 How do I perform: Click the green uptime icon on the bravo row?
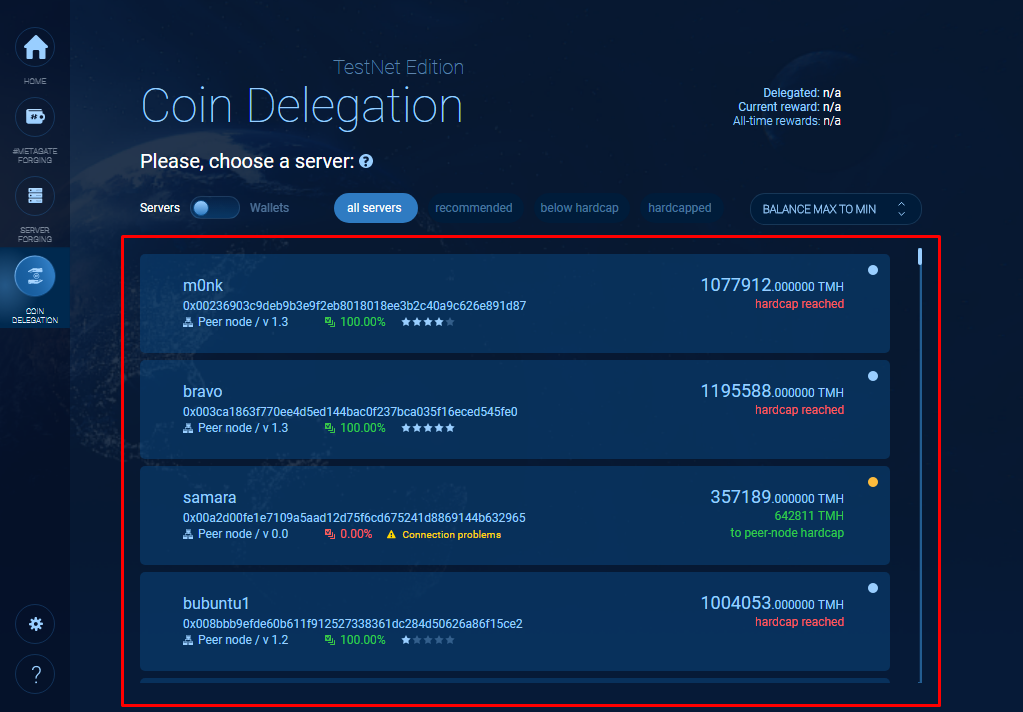(330, 428)
